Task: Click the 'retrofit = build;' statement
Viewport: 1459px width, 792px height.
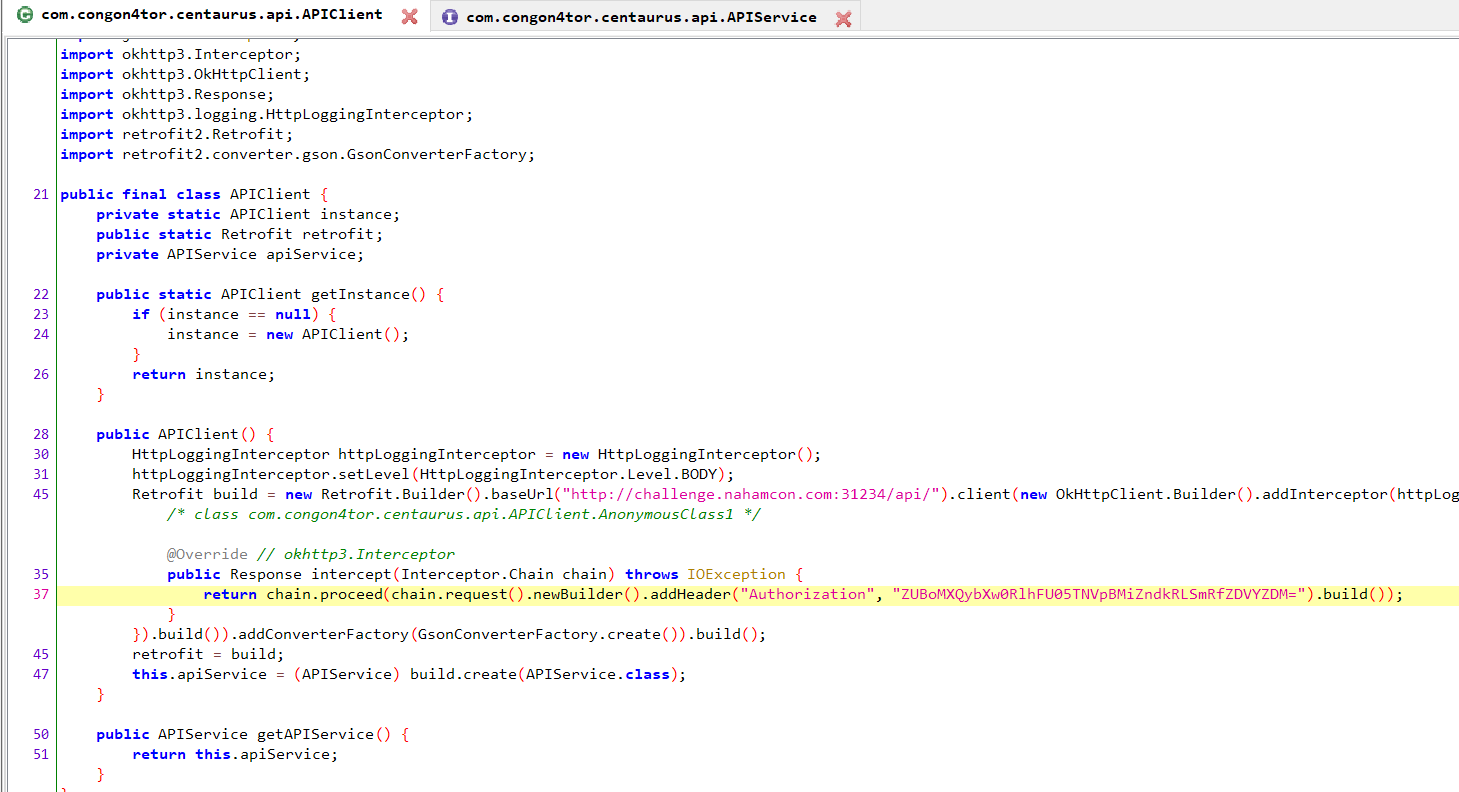Action: (x=208, y=654)
